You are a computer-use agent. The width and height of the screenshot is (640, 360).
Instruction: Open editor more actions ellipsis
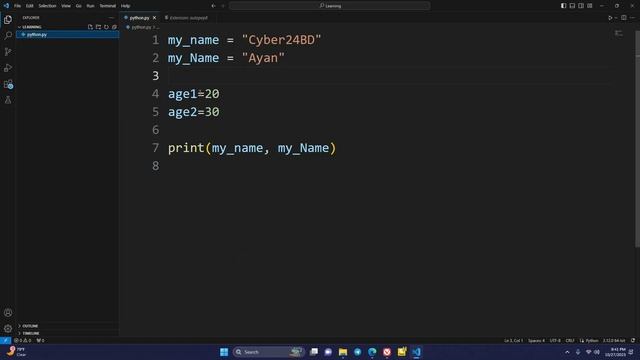pyautogui.click(x=632, y=18)
